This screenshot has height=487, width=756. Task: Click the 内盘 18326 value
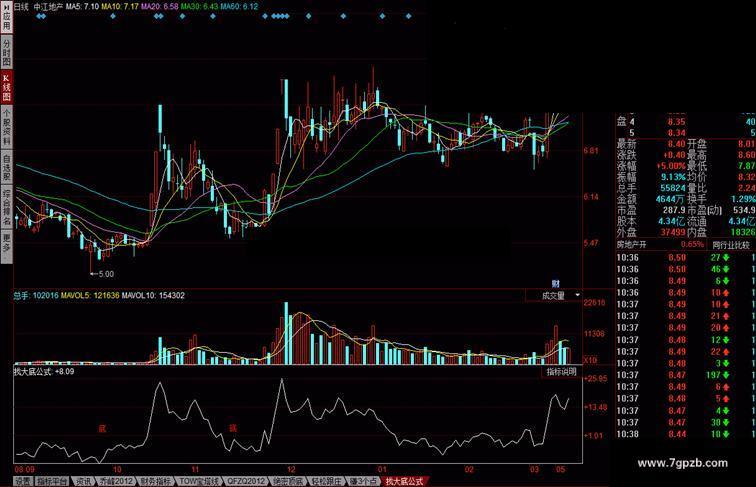click(742, 232)
